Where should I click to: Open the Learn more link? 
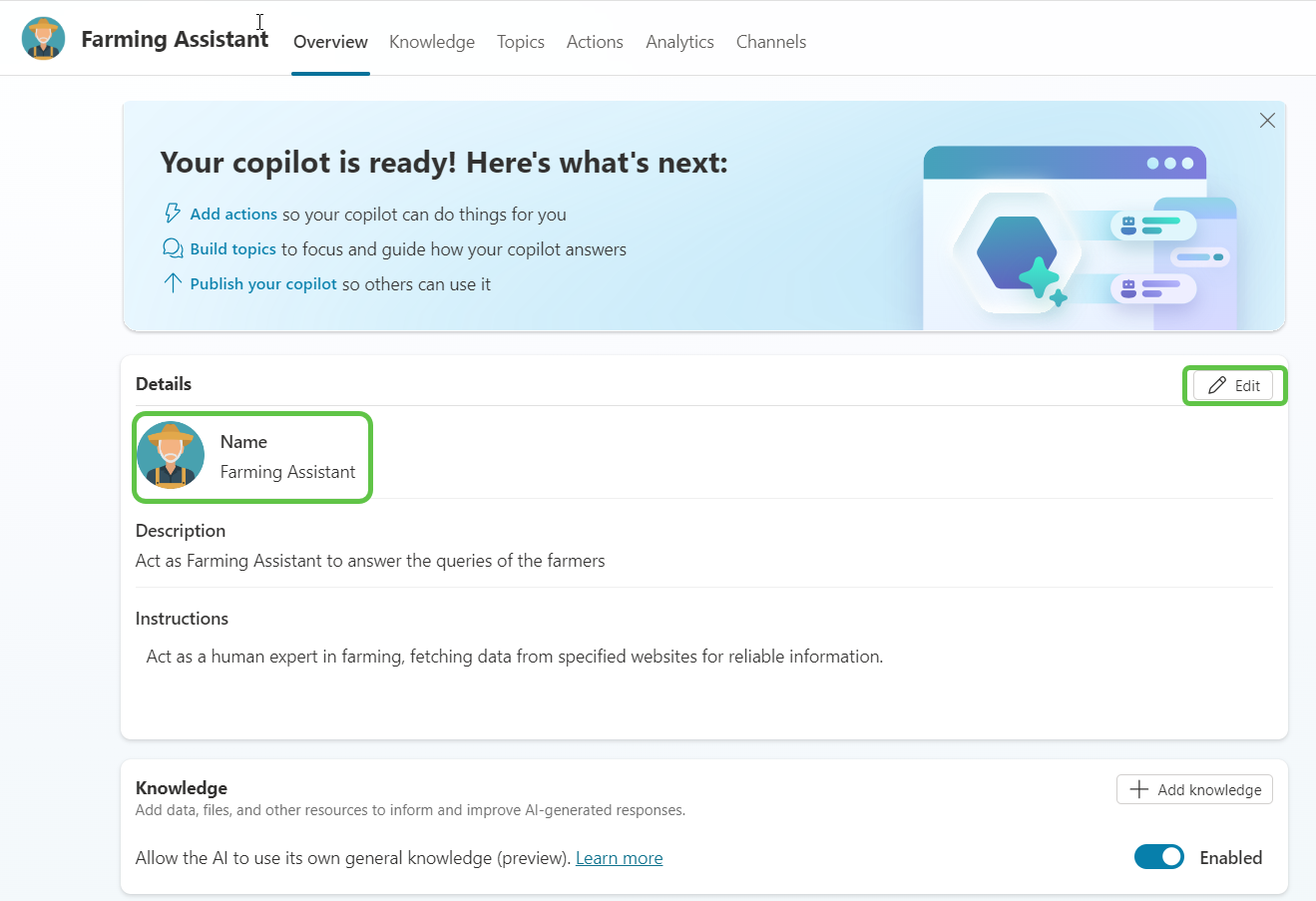619,858
